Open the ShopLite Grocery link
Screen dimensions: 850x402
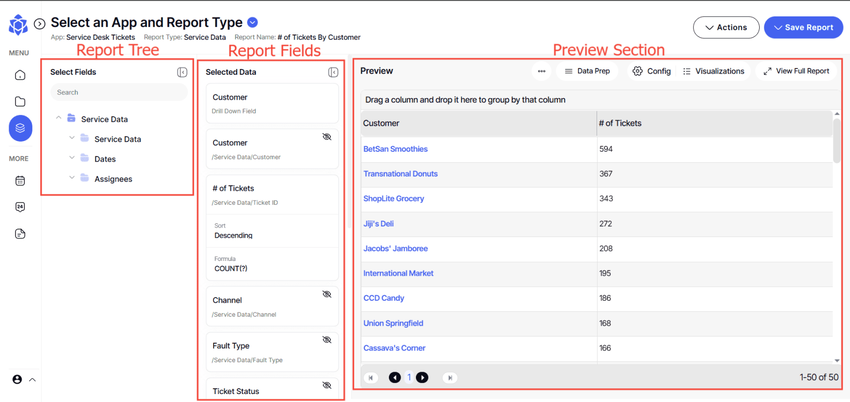click(x=394, y=199)
